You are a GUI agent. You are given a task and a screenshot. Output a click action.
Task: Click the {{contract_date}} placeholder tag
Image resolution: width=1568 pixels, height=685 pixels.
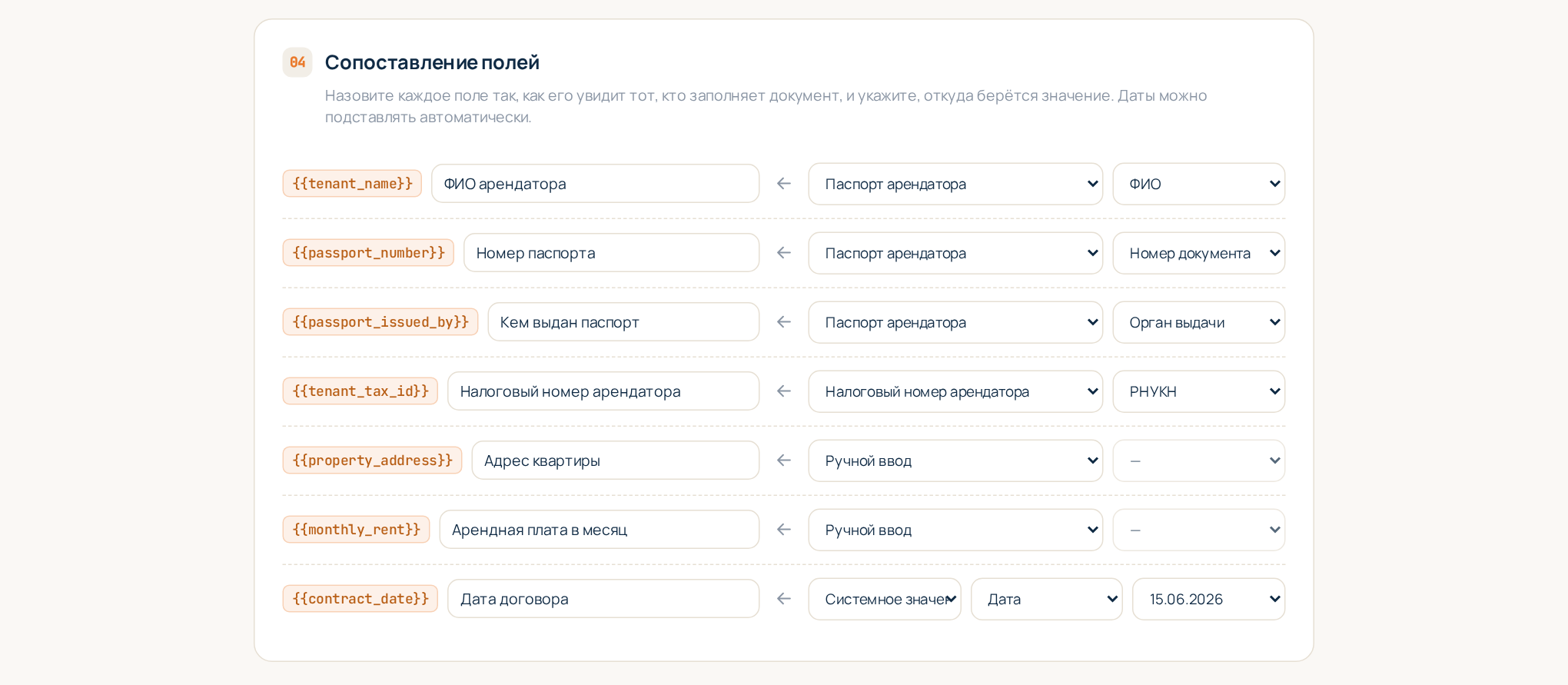(360, 599)
